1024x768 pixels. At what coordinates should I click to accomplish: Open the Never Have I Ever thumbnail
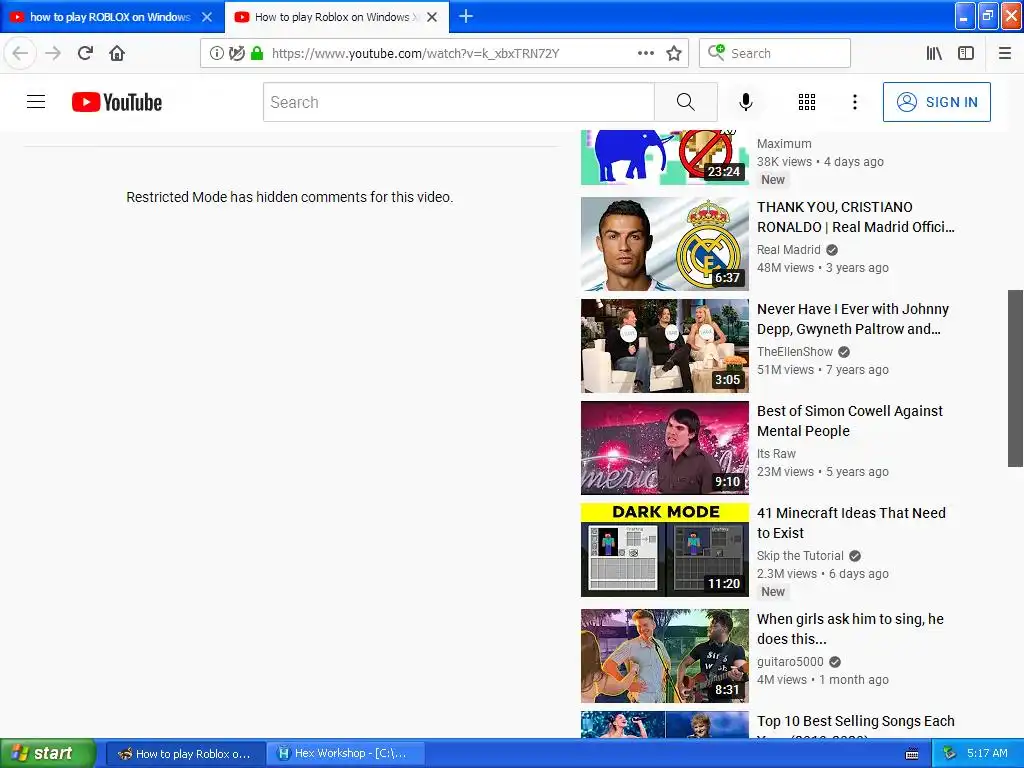pyautogui.click(x=665, y=346)
